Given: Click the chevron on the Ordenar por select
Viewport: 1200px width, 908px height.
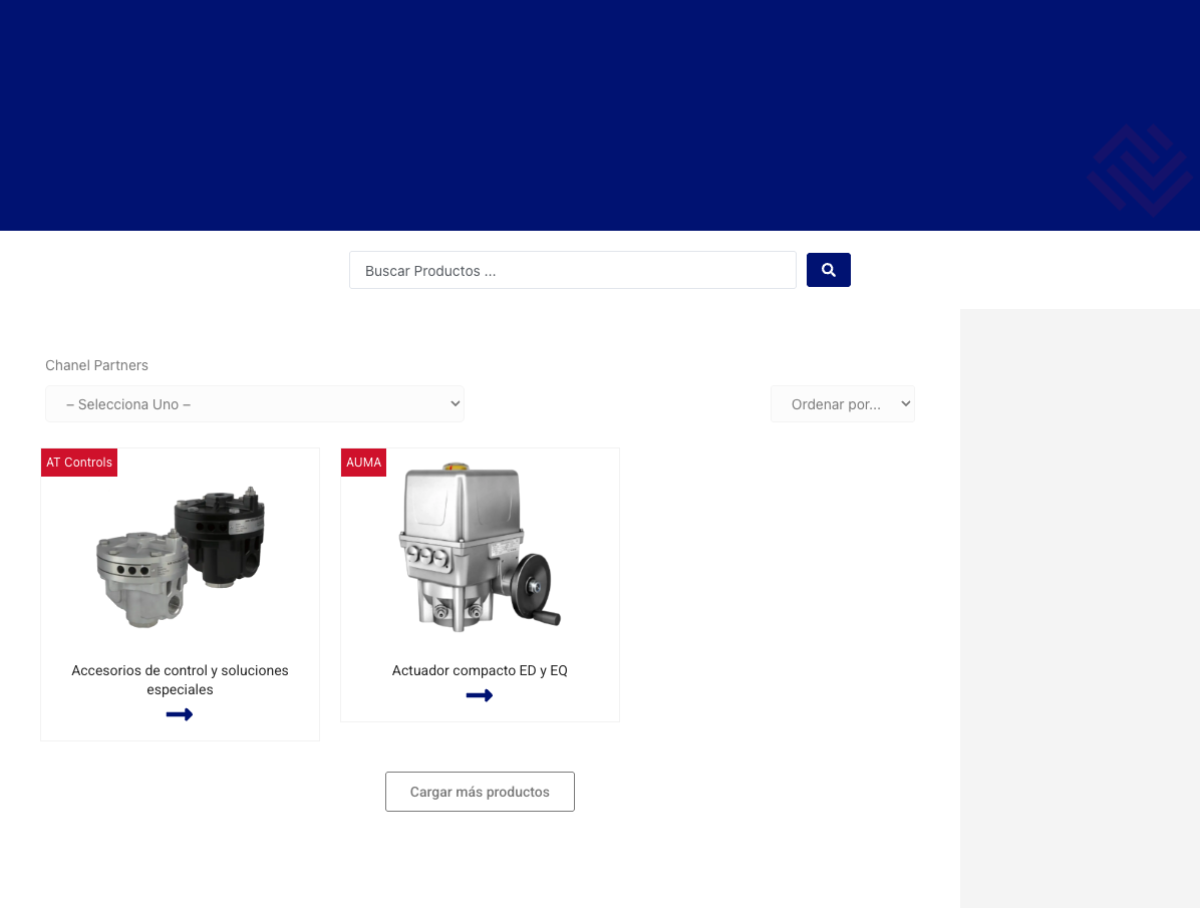Looking at the screenshot, I should 905,404.
